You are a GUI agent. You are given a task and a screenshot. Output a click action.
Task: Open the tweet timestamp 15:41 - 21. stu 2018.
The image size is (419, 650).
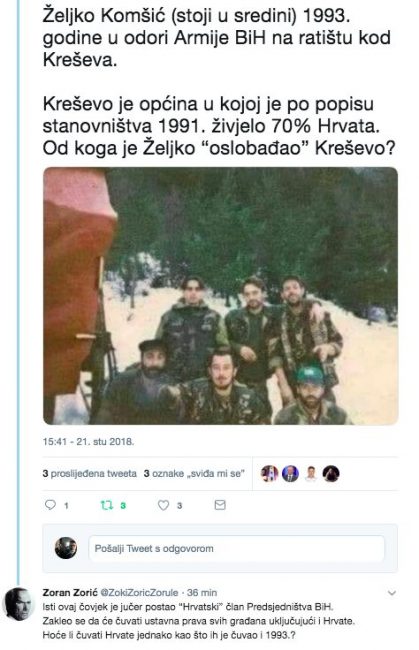click(88, 441)
